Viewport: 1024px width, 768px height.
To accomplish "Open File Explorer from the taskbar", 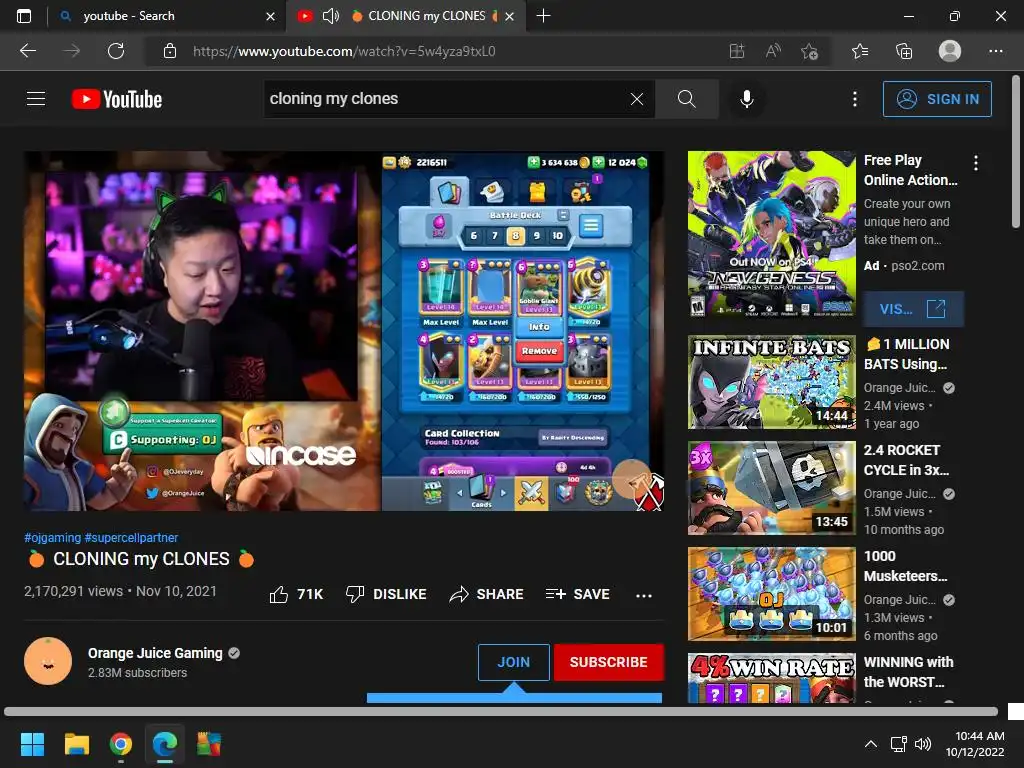I will coord(76,744).
